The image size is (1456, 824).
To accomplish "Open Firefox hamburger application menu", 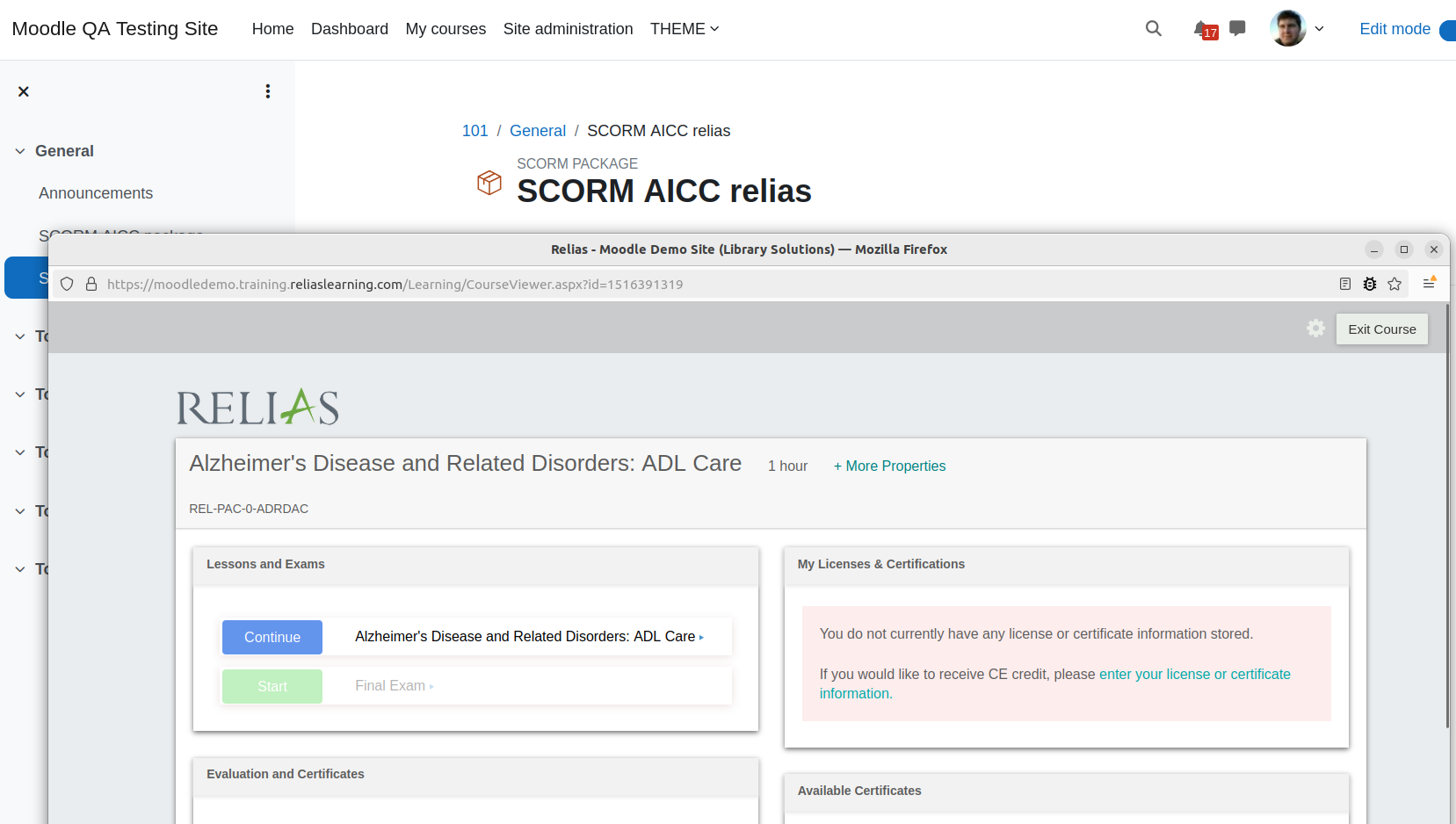I will (1429, 283).
